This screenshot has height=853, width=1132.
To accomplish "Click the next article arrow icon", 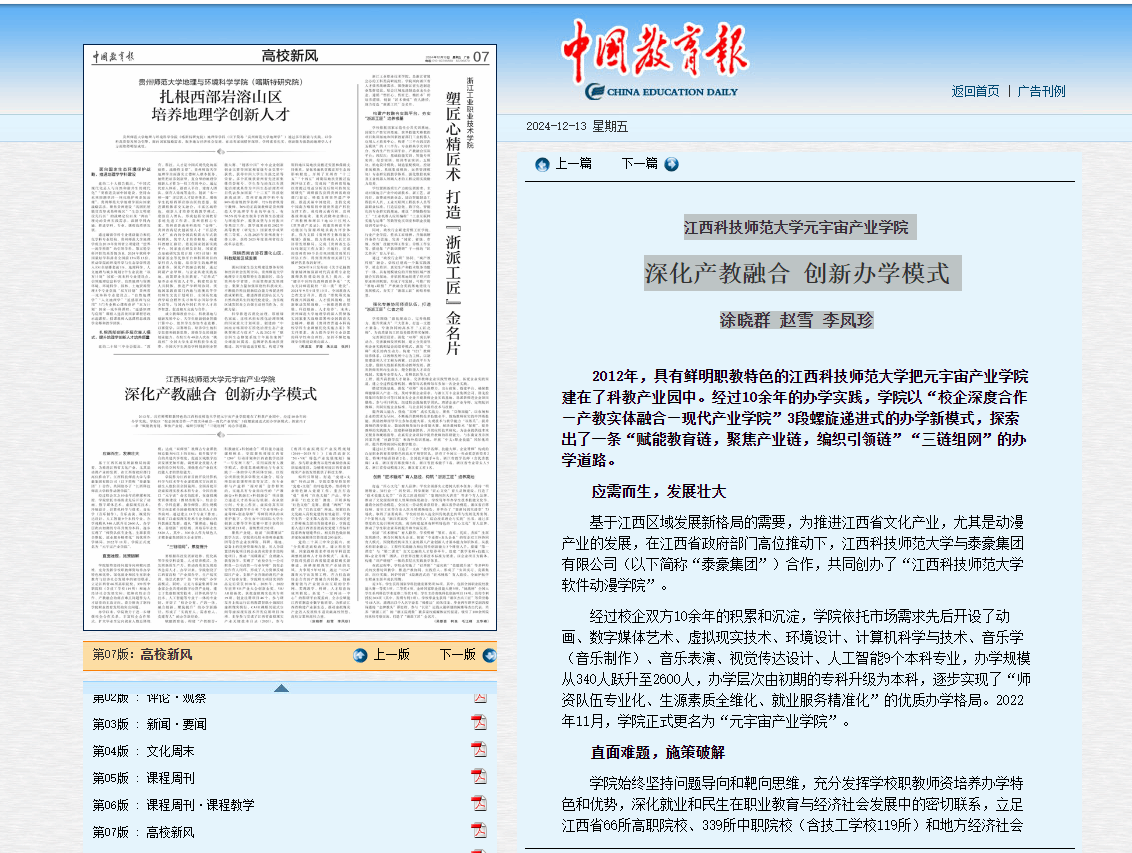I will 671,164.
